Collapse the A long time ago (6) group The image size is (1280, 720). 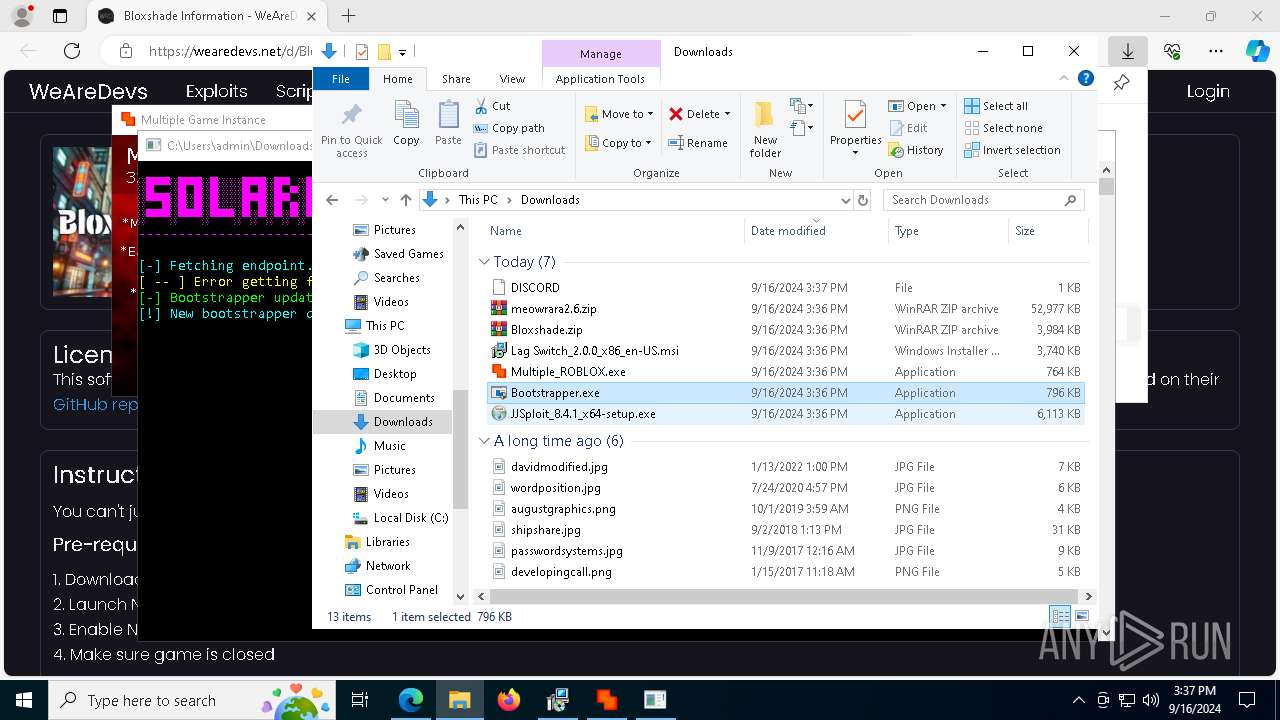(484, 441)
